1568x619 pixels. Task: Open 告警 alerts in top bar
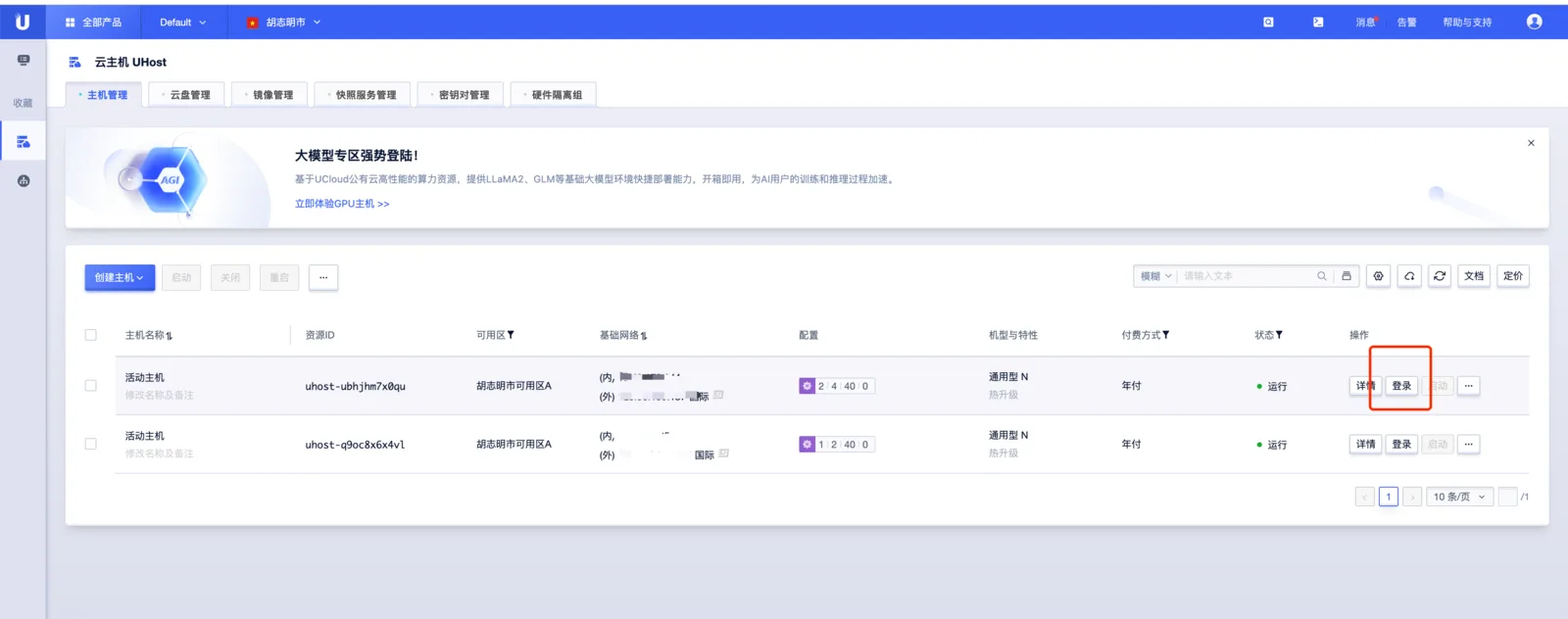(1406, 22)
